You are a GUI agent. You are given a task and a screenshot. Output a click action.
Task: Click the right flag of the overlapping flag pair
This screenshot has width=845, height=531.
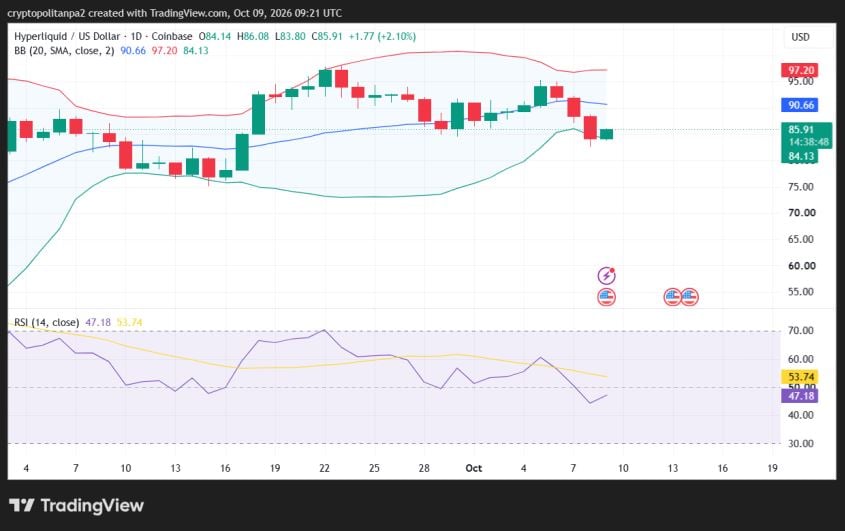[689, 297]
